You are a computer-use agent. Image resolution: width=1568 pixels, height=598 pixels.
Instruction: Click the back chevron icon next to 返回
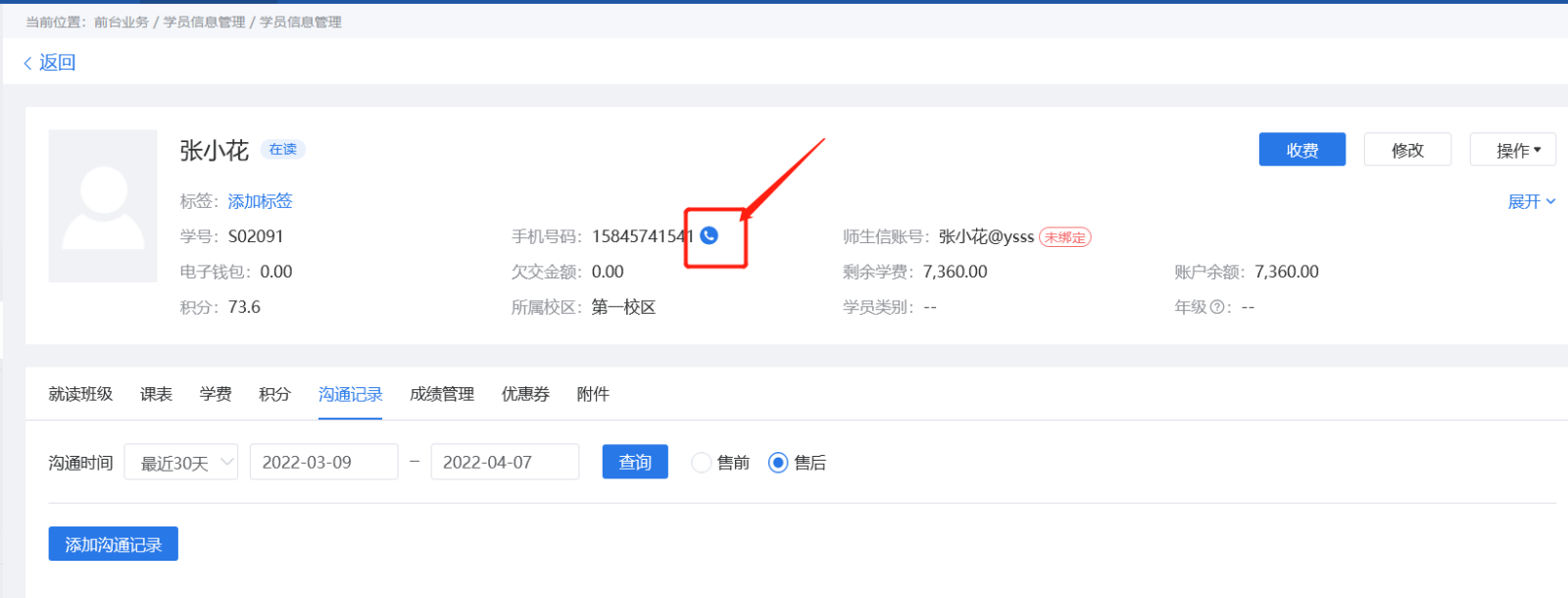[x=27, y=63]
